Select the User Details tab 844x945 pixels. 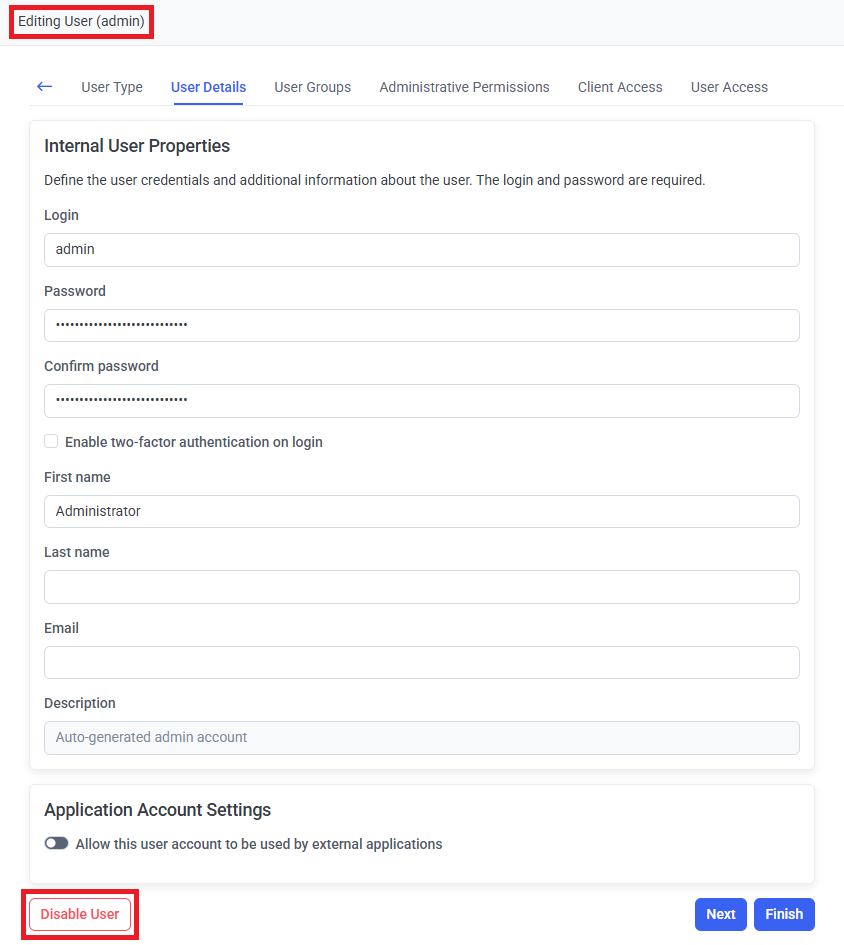click(208, 87)
